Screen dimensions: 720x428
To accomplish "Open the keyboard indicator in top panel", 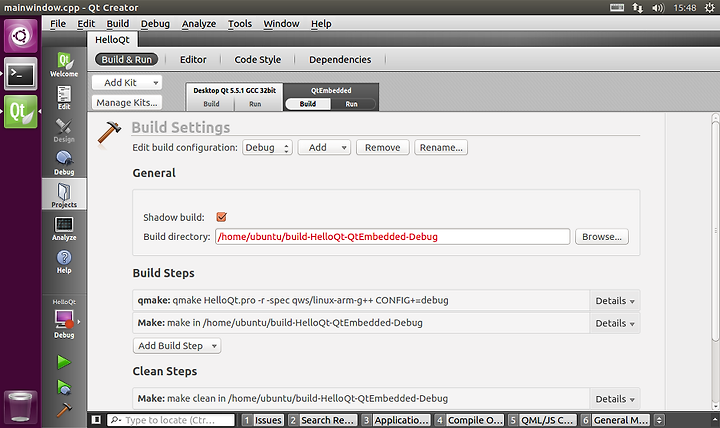I will pos(616,7).
